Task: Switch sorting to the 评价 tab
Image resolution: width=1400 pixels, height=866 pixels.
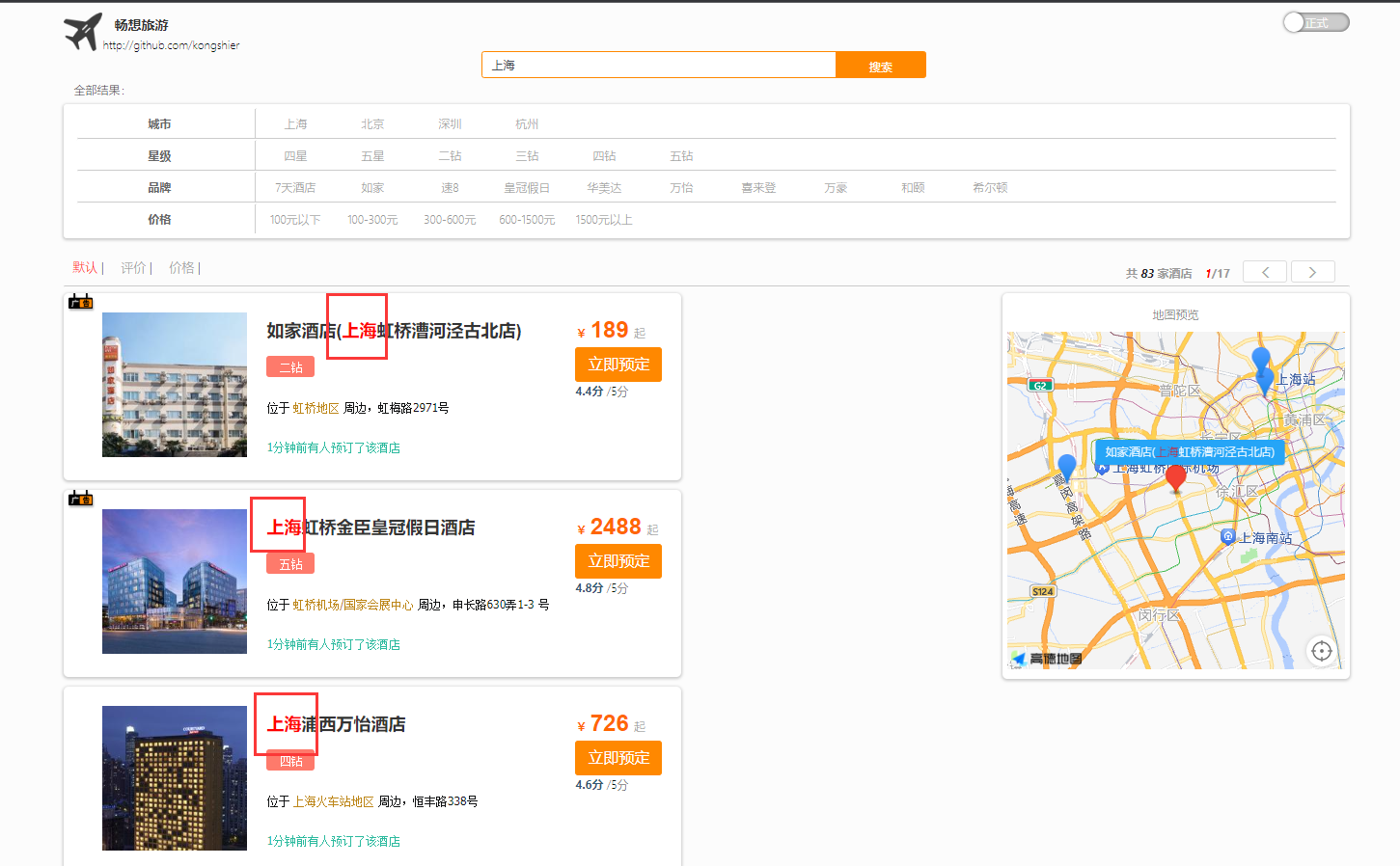Action: coord(133,267)
